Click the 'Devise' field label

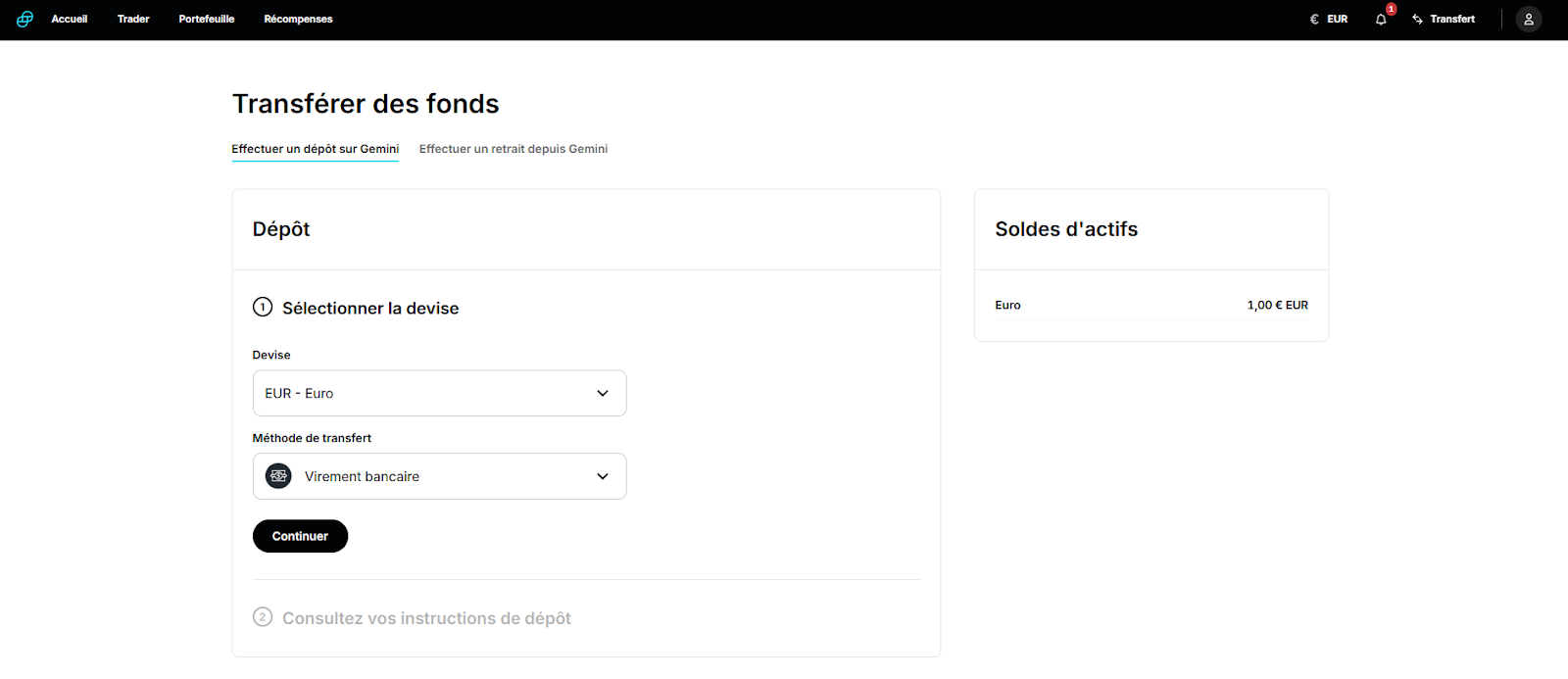click(x=271, y=355)
